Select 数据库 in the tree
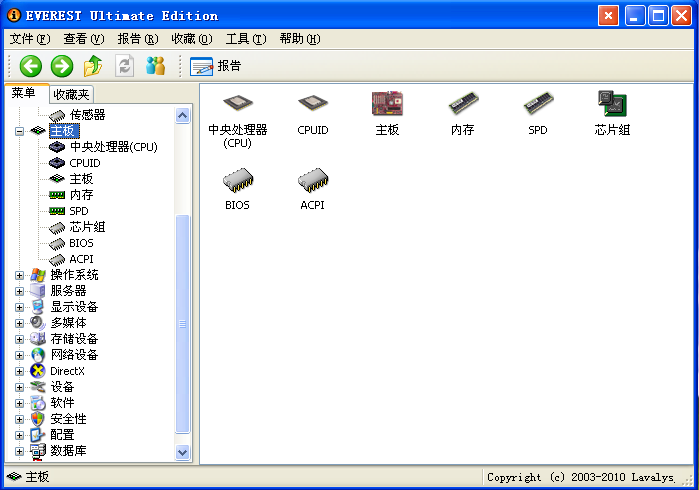This screenshot has width=699, height=490. [68, 451]
